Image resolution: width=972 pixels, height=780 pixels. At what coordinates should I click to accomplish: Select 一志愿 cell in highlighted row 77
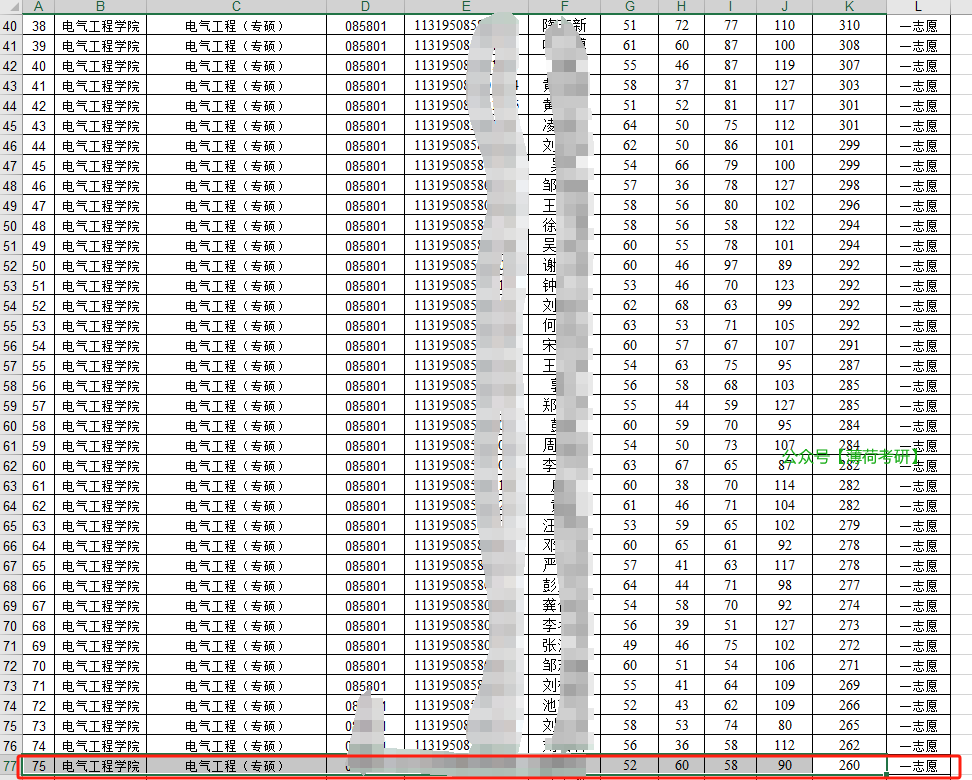click(x=918, y=765)
